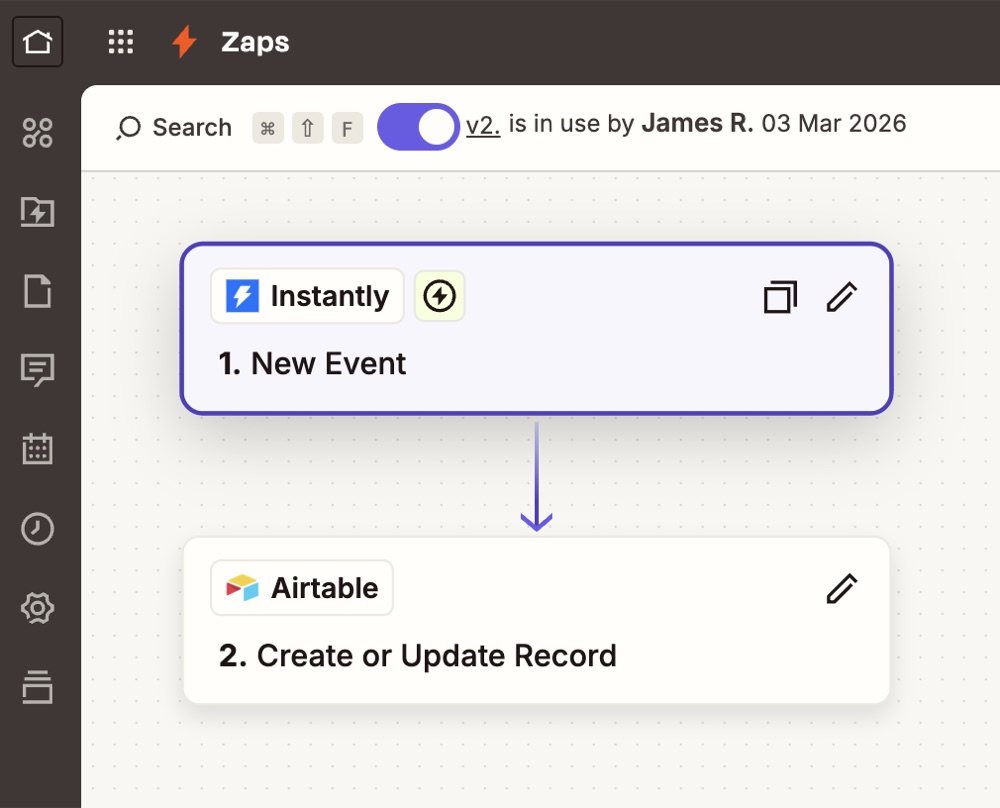Select the Airtable app badge
Viewport: 1000px width, 808px height.
pyautogui.click(x=302, y=588)
